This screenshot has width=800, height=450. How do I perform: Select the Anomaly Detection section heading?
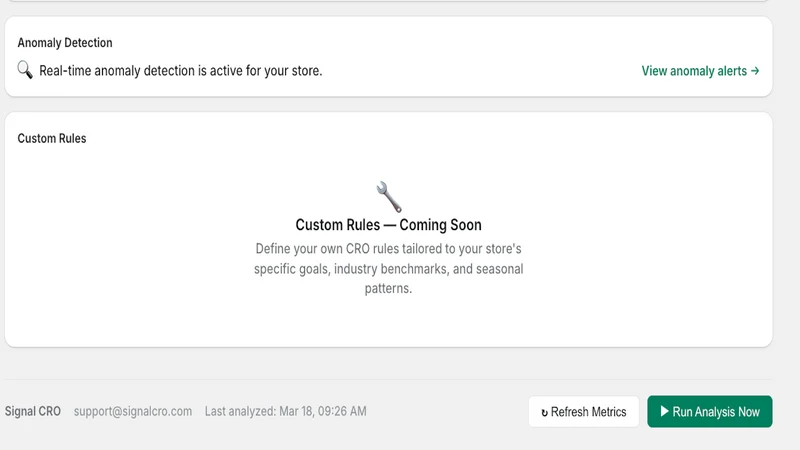pos(65,43)
